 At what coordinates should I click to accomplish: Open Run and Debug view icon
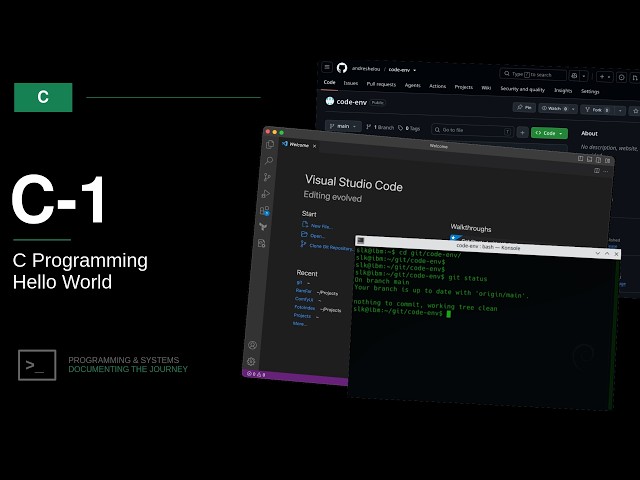coord(266,193)
